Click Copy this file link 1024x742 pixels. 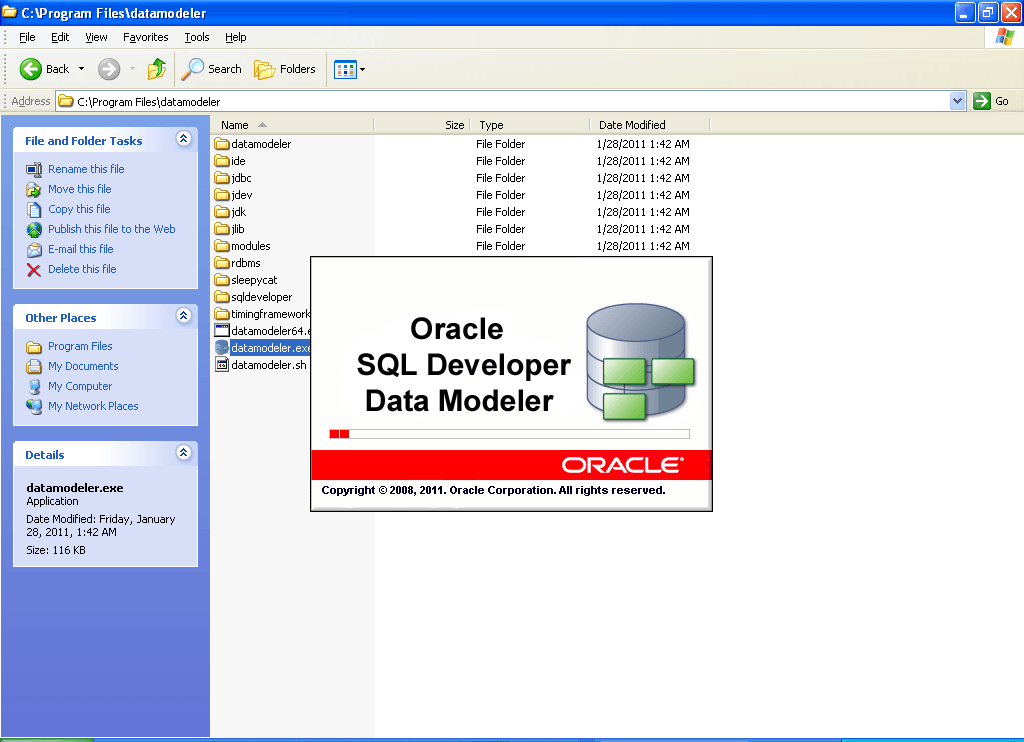tap(79, 209)
